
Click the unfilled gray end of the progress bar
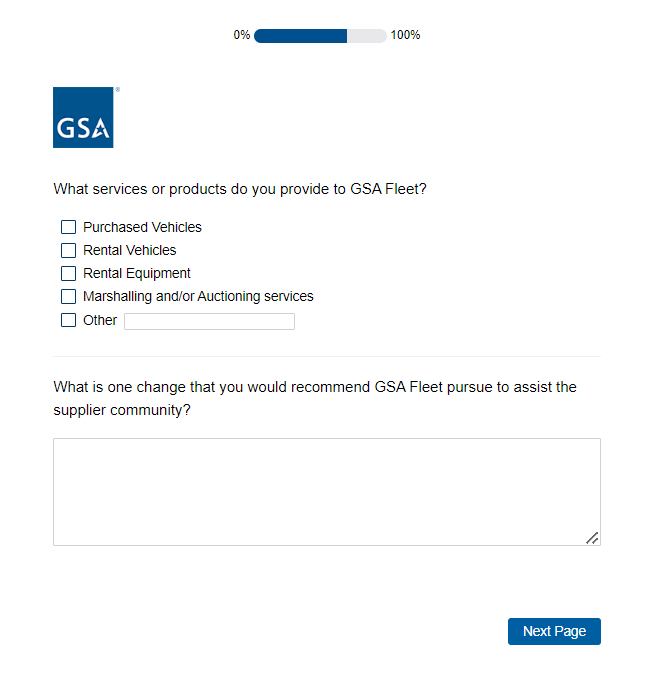point(367,36)
